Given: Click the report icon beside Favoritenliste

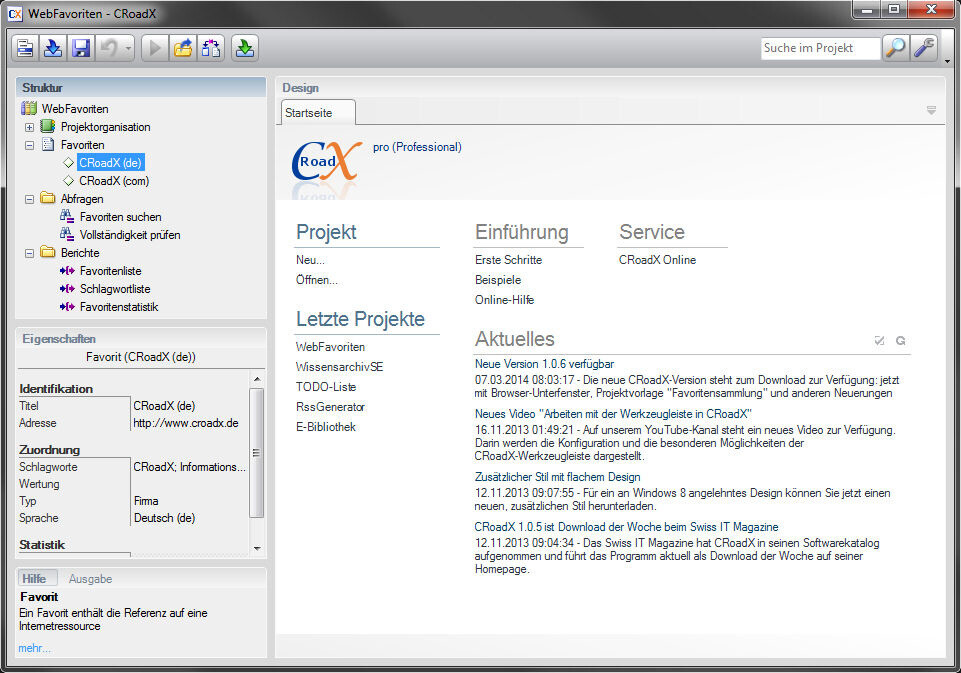Looking at the screenshot, I should click(x=67, y=270).
